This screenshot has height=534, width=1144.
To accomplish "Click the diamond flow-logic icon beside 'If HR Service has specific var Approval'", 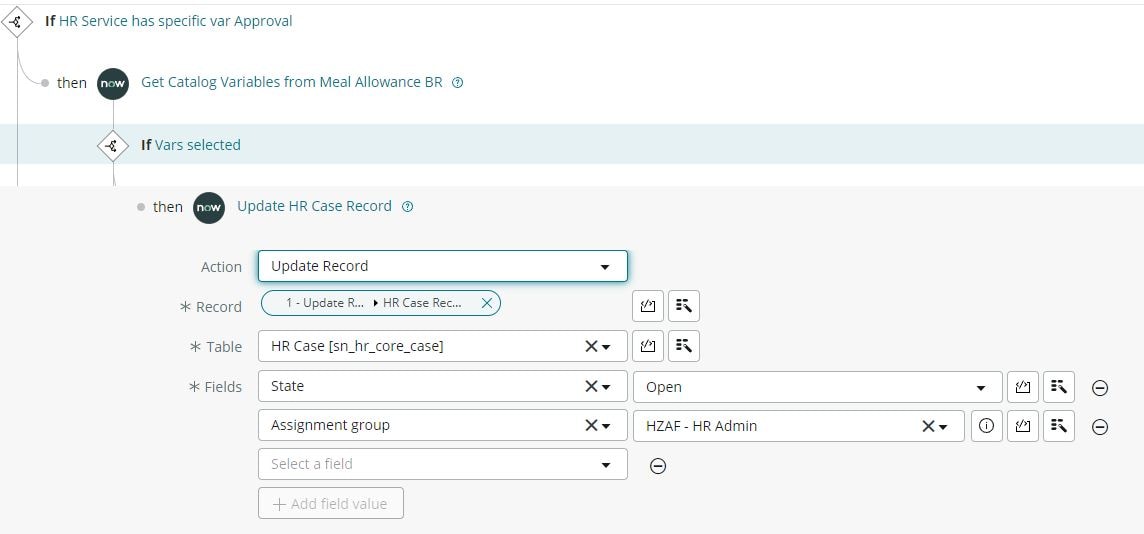I will point(16,22).
